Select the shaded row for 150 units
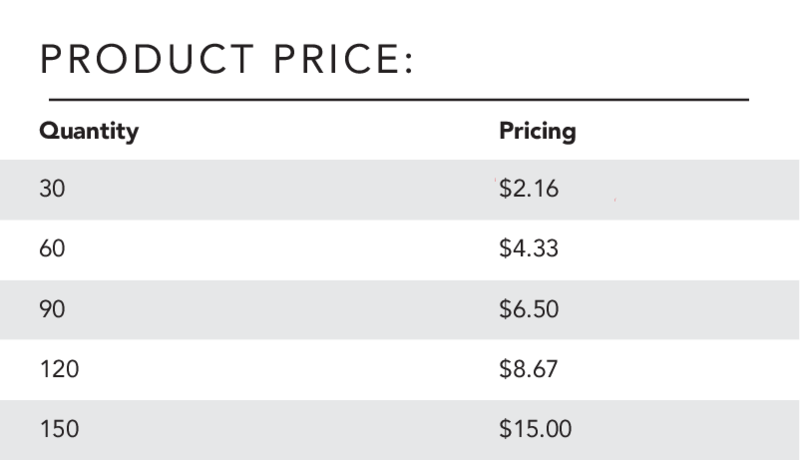 (x=399, y=430)
